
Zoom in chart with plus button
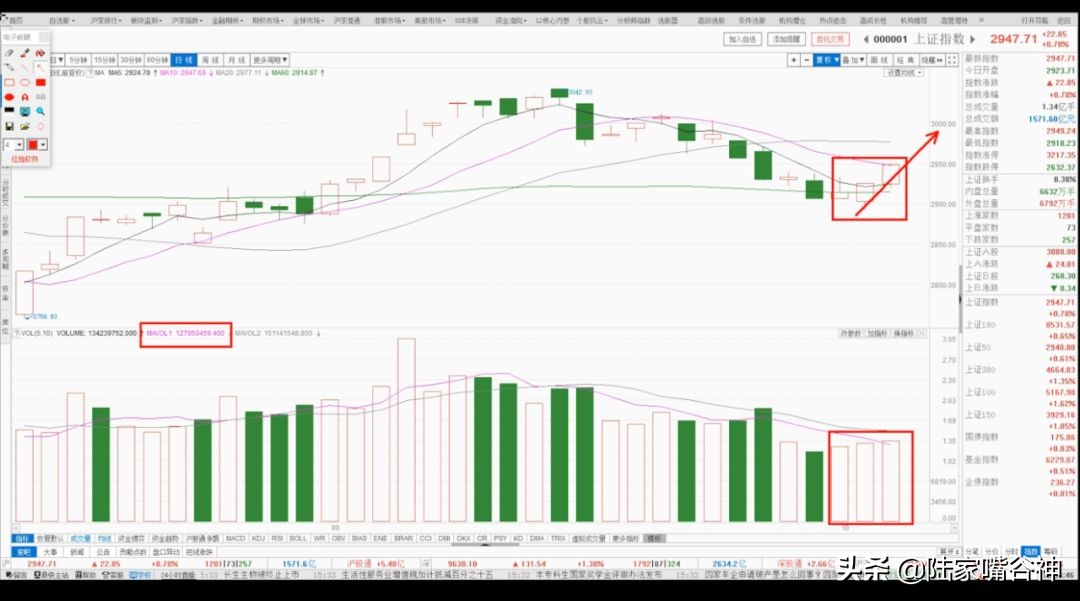pyautogui.click(x=793, y=60)
